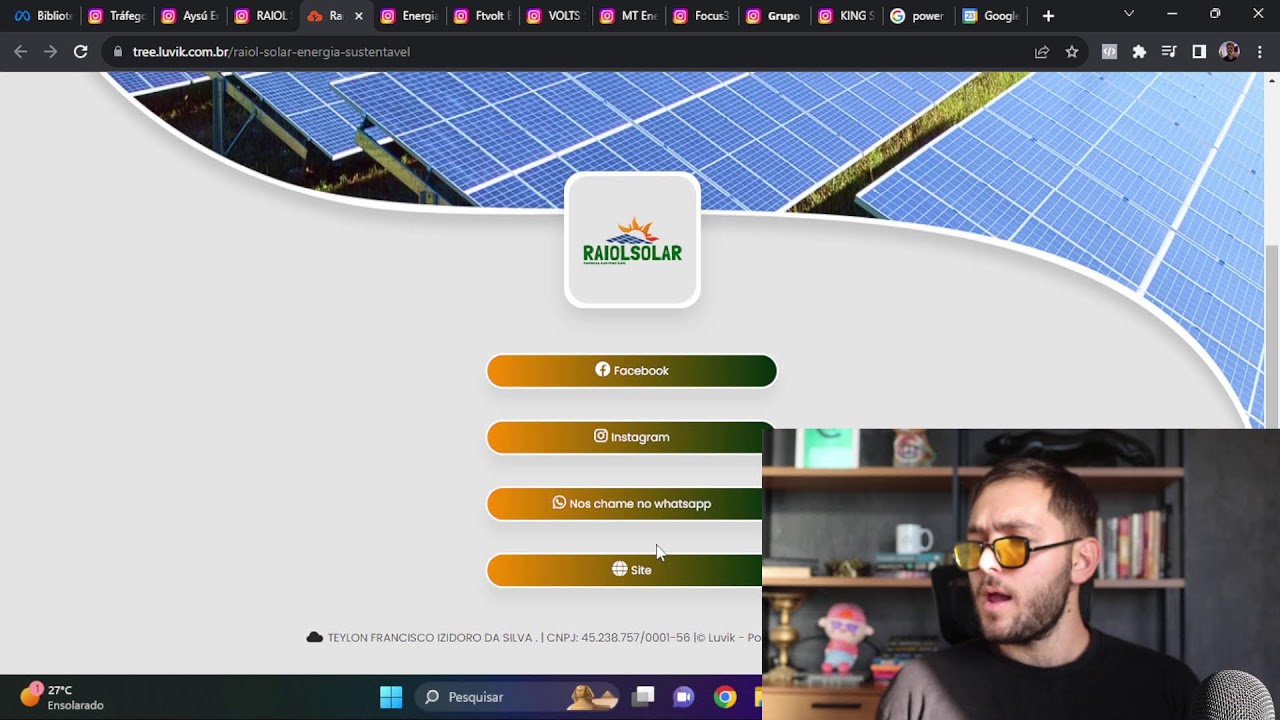Go forward in browser history
This screenshot has height=720, width=1280.
tap(50, 52)
